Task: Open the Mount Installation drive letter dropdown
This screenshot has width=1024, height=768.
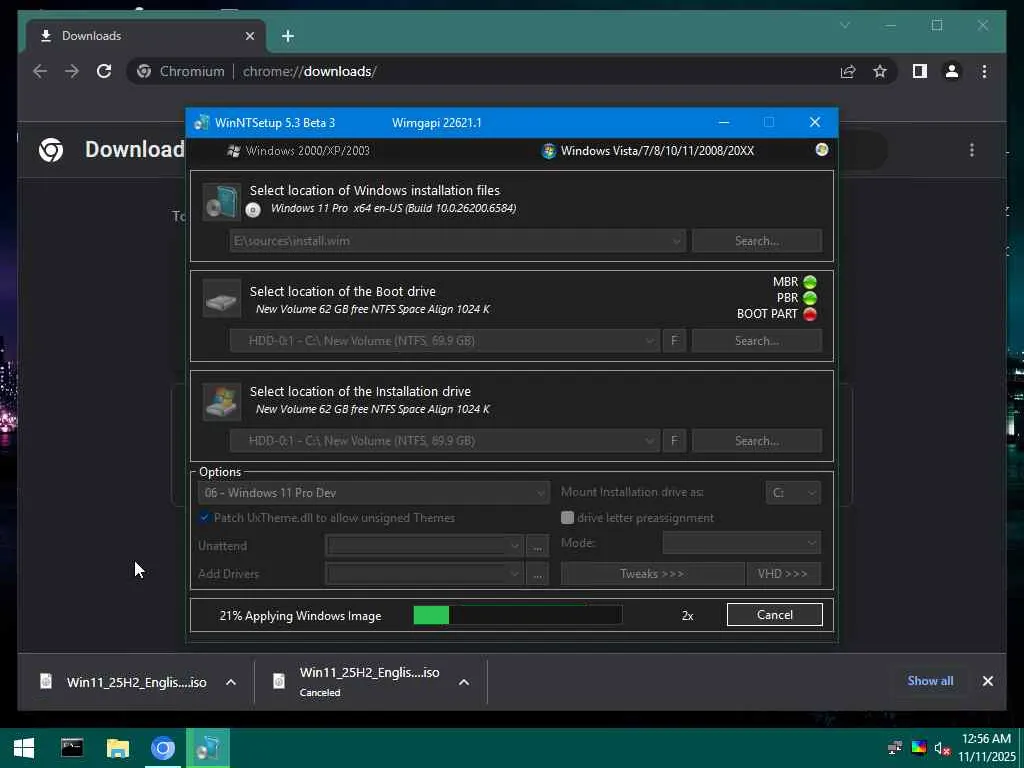Action: click(793, 493)
